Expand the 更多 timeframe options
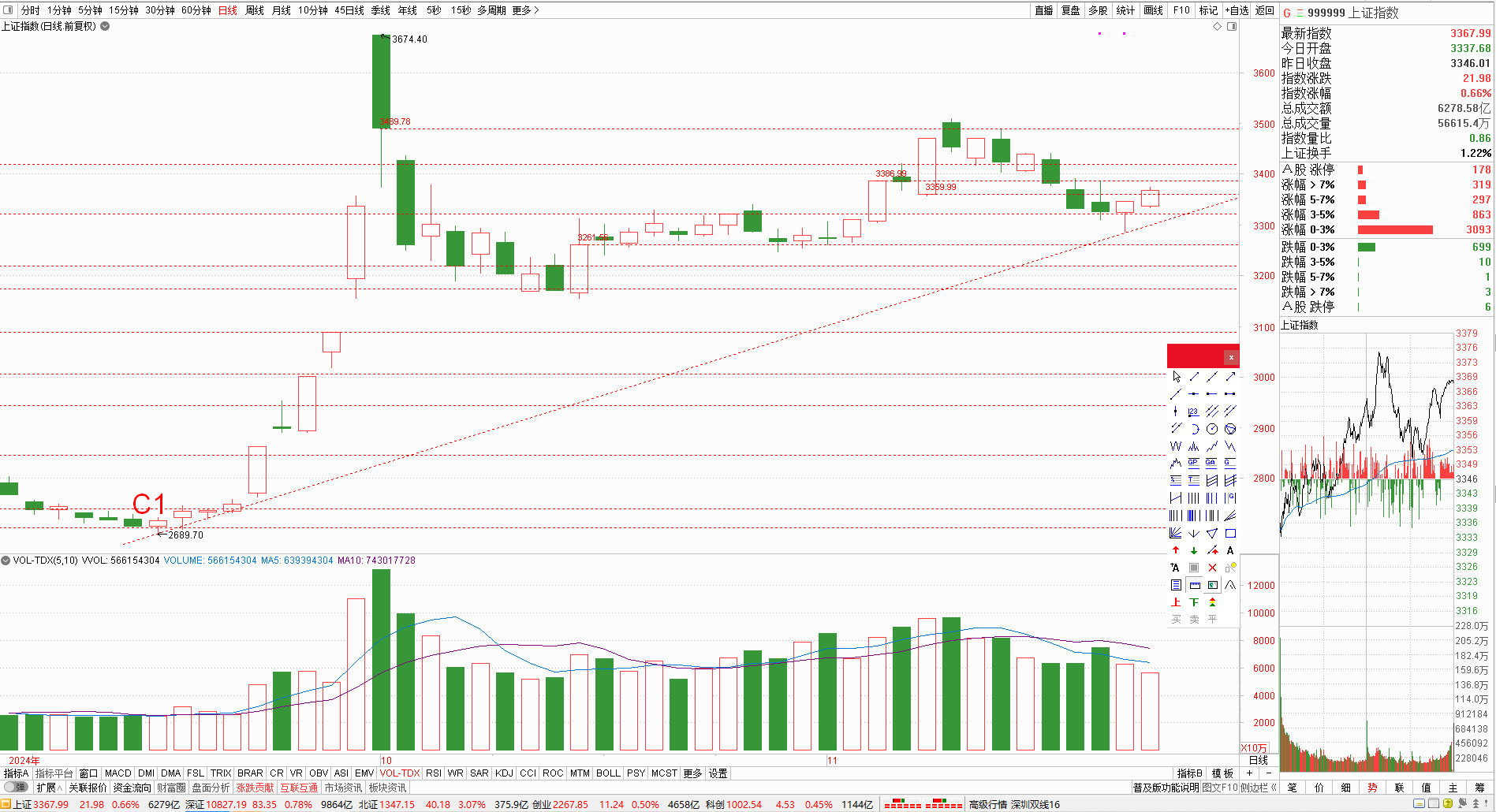 pyautogui.click(x=525, y=10)
